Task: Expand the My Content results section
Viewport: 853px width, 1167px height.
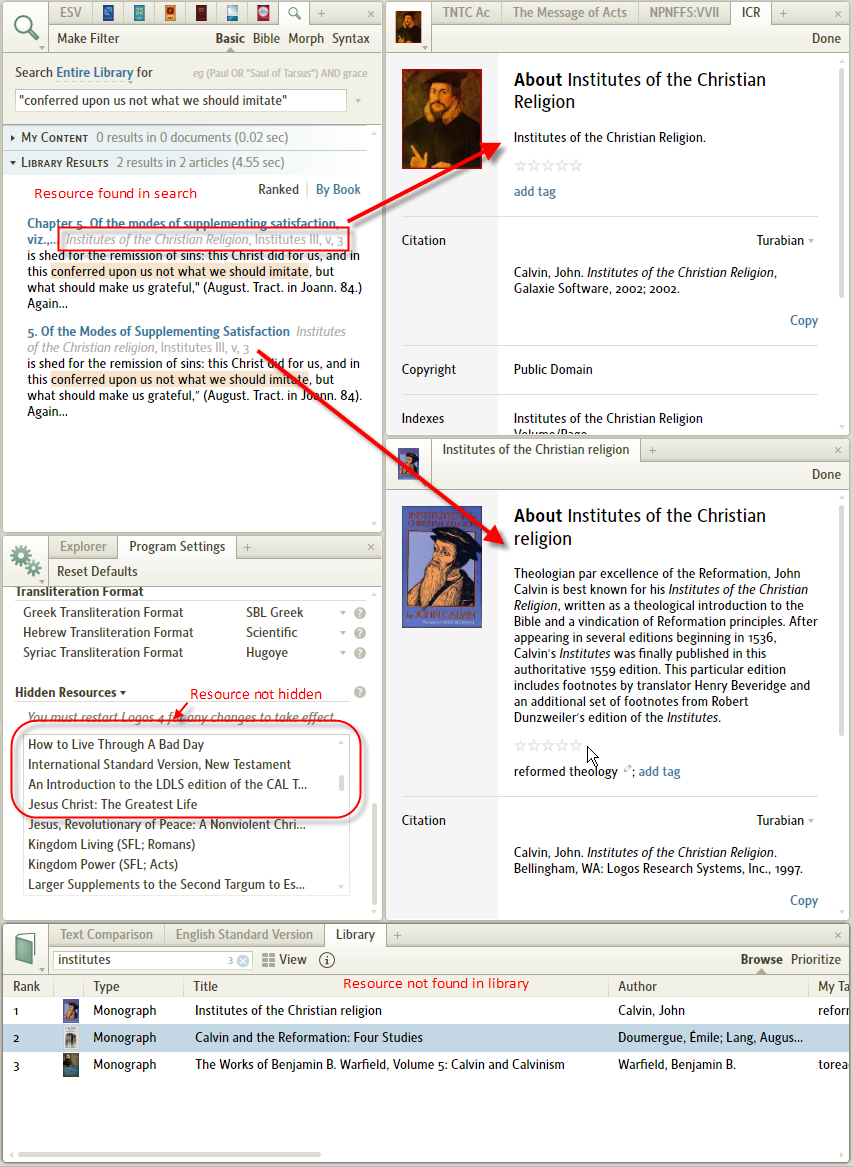Action: pos(13,138)
